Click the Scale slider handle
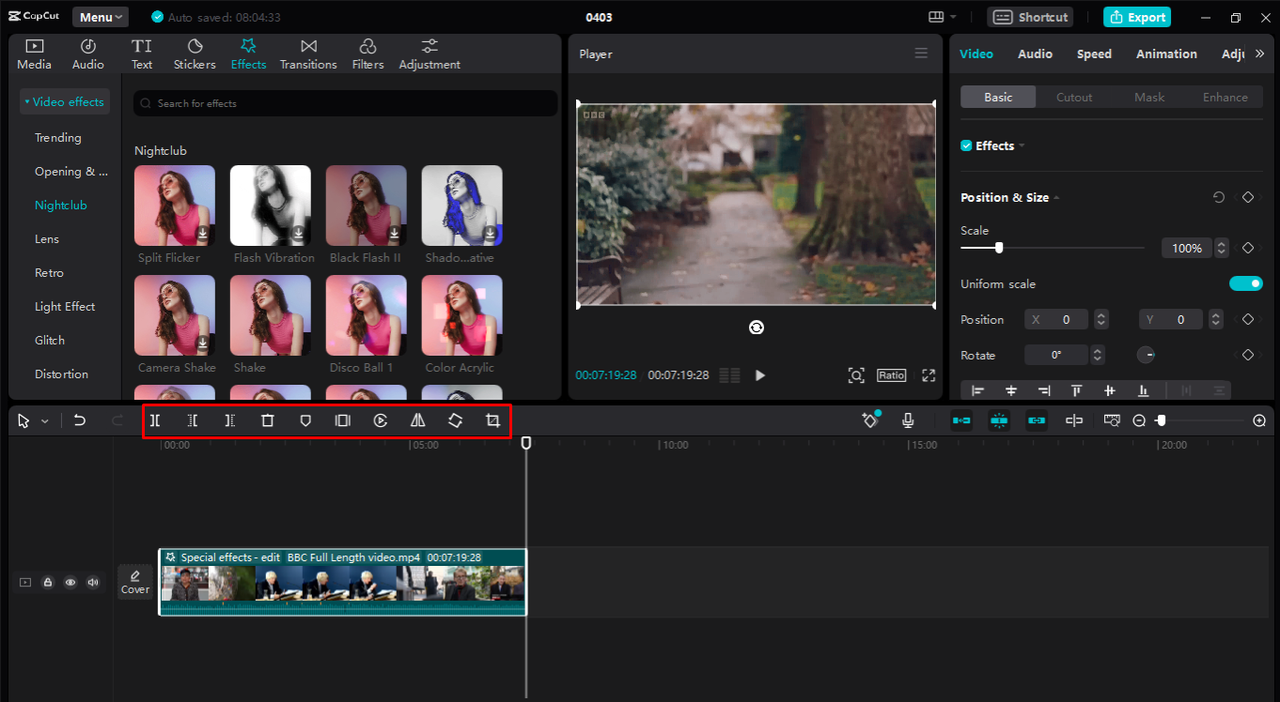The height and width of the screenshot is (702, 1280). (998, 248)
